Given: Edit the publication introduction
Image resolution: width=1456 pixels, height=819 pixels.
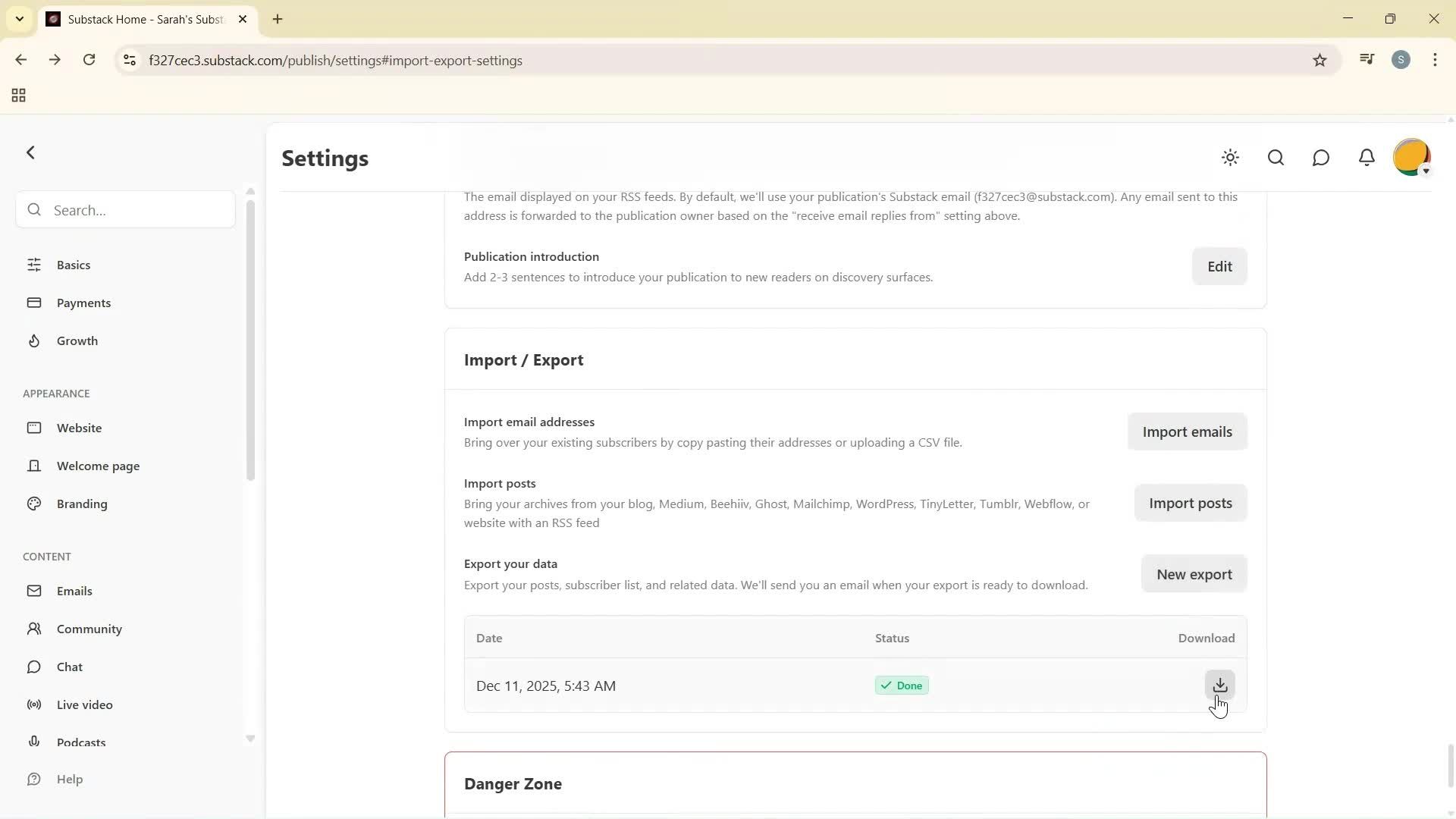Looking at the screenshot, I should pyautogui.click(x=1219, y=266).
